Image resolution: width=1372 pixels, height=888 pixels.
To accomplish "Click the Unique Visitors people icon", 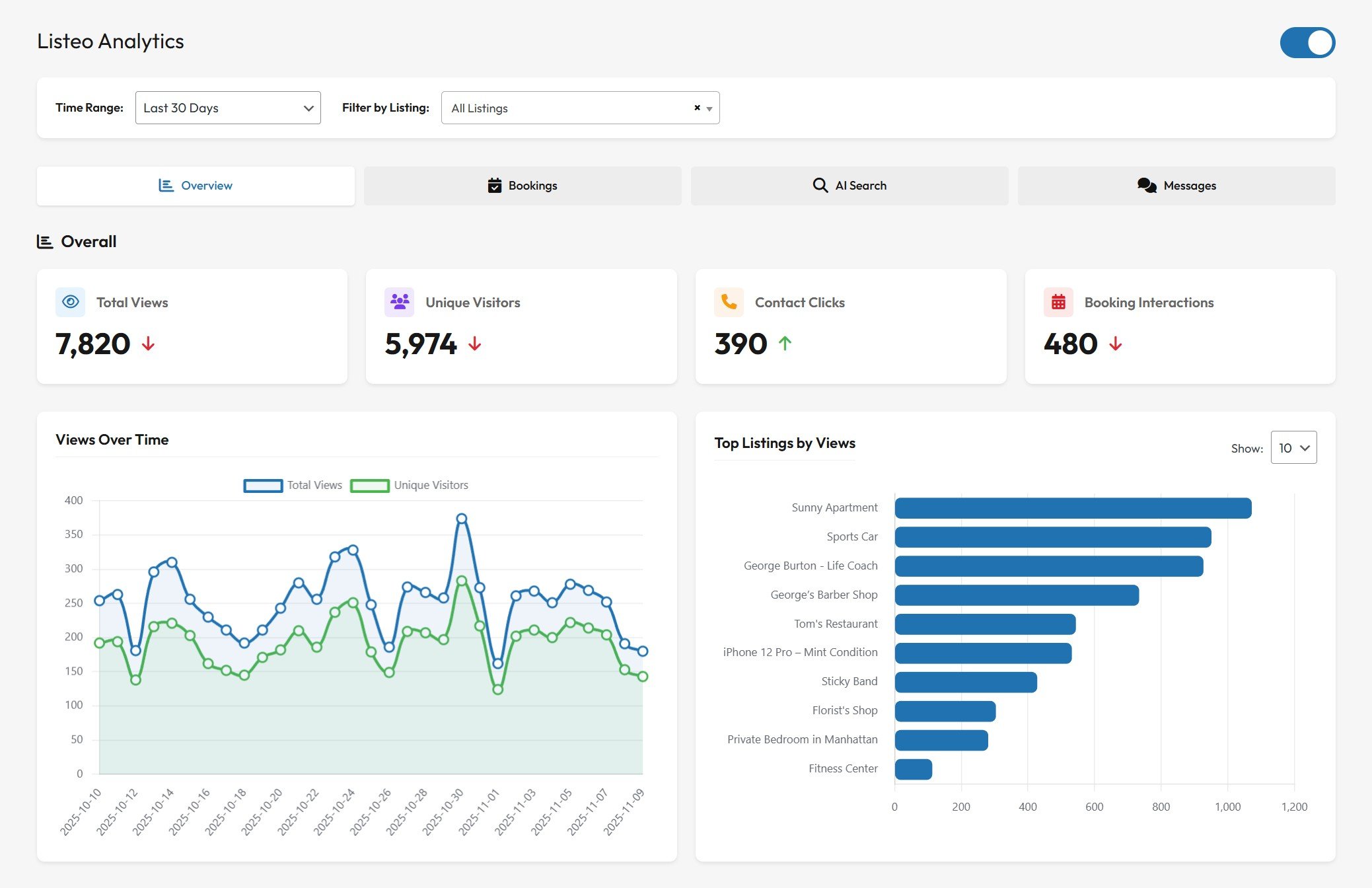I will pyautogui.click(x=399, y=302).
